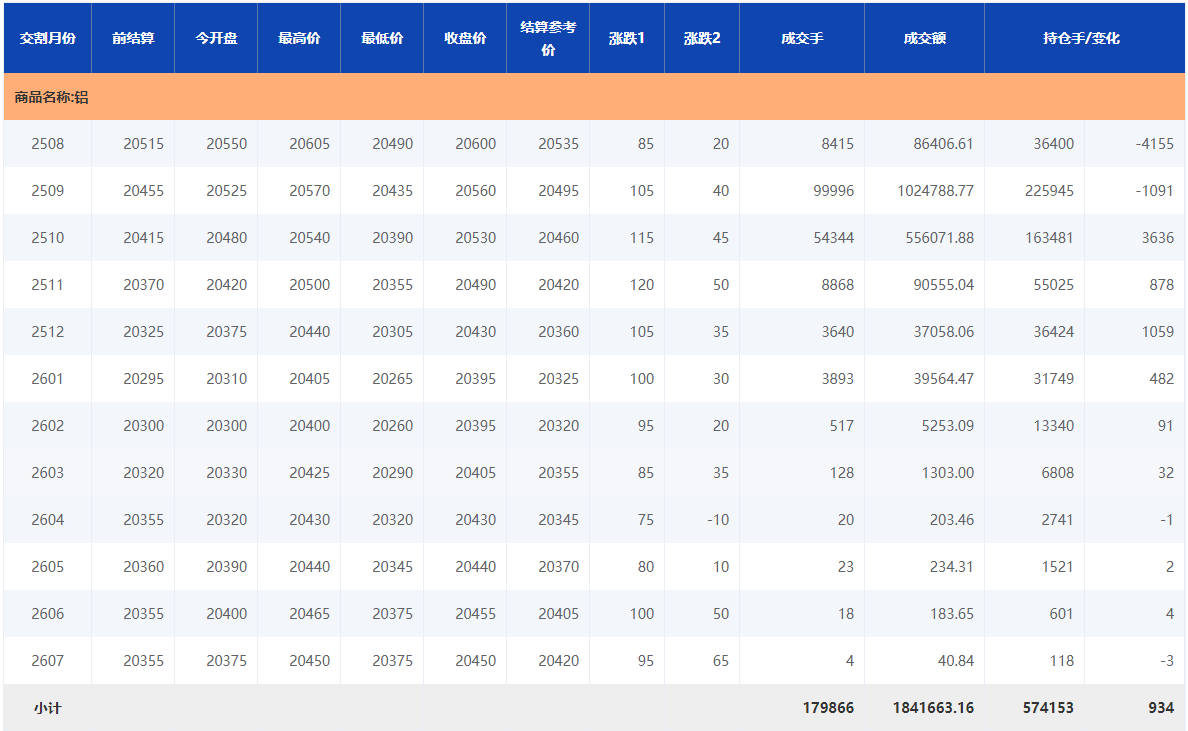Select the 1024788.77 turnover value
The width and height of the screenshot is (1188, 731).
(935, 191)
